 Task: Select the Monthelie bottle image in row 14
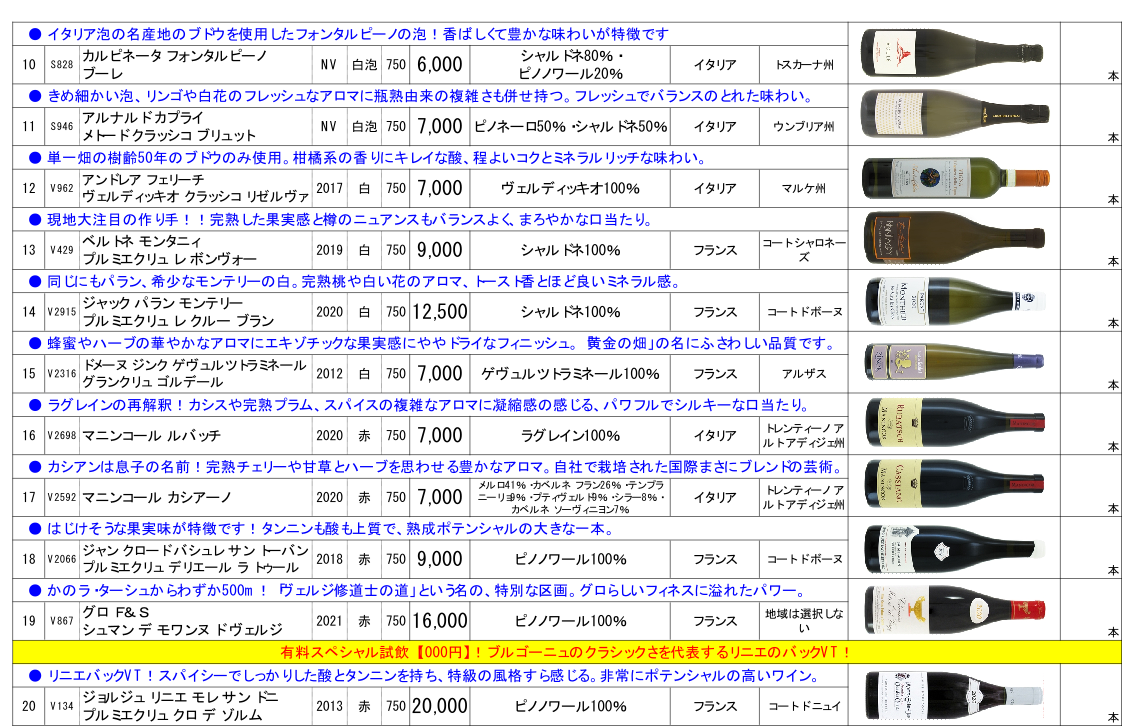(953, 298)
